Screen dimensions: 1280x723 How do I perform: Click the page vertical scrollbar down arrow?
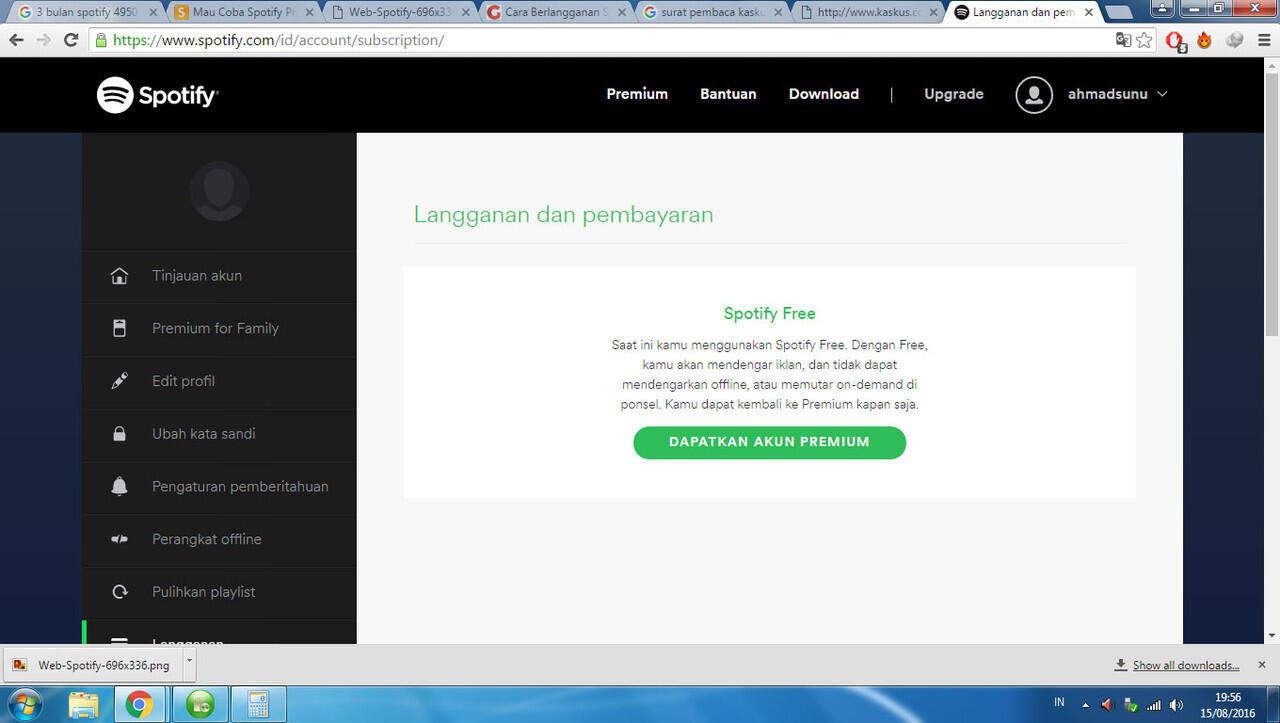1271,635
